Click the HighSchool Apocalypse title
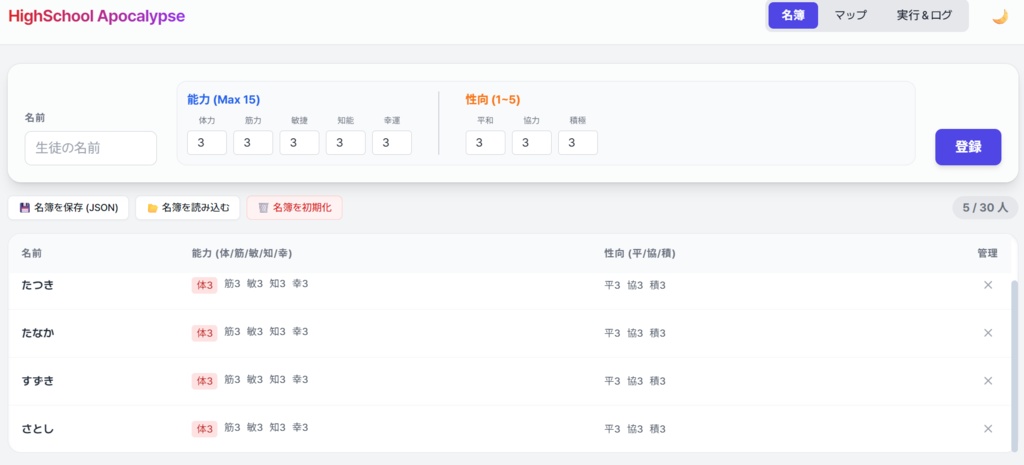 pos(96,16)
